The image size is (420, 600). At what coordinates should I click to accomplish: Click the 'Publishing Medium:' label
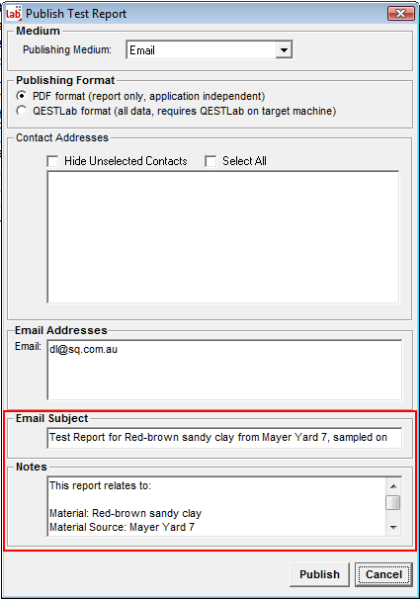67,50
